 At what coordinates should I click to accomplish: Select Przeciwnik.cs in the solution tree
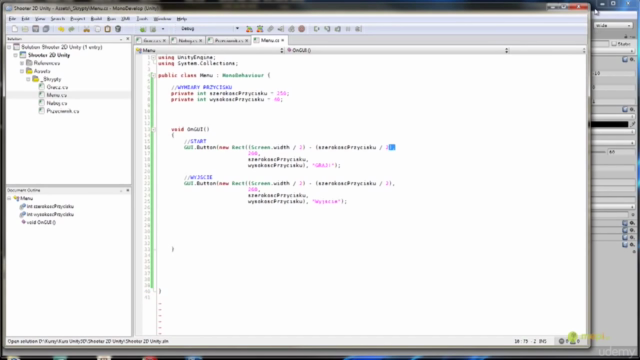tap(63, 111)
